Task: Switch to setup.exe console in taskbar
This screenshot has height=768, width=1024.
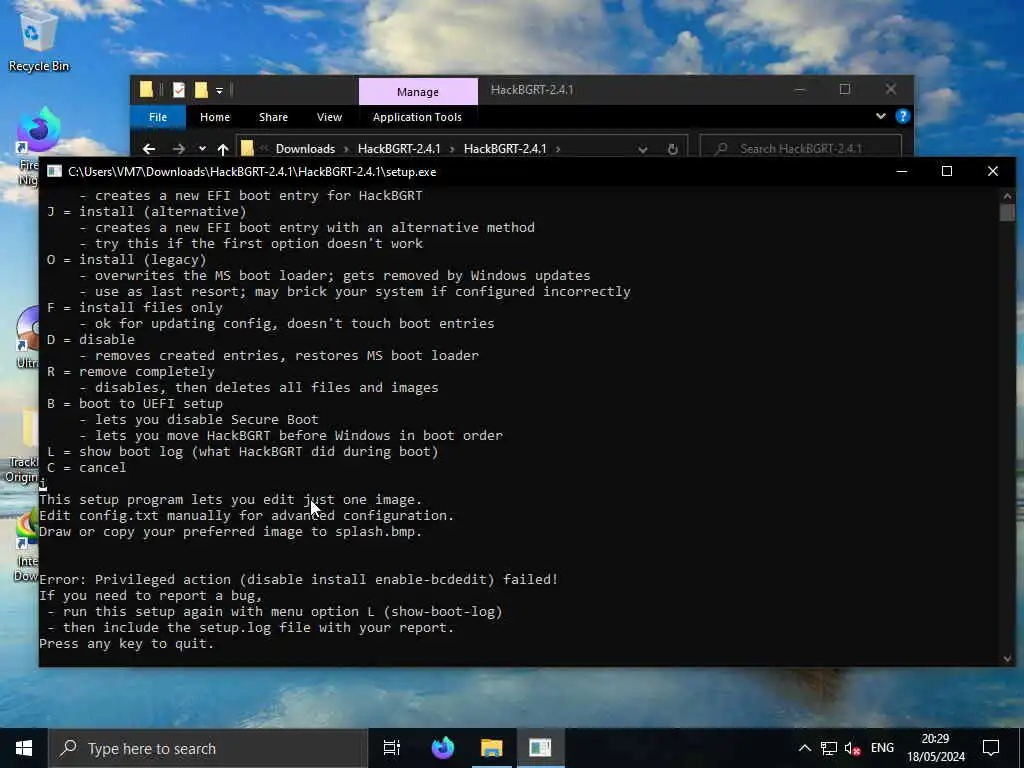Action: tap(540, 748)
